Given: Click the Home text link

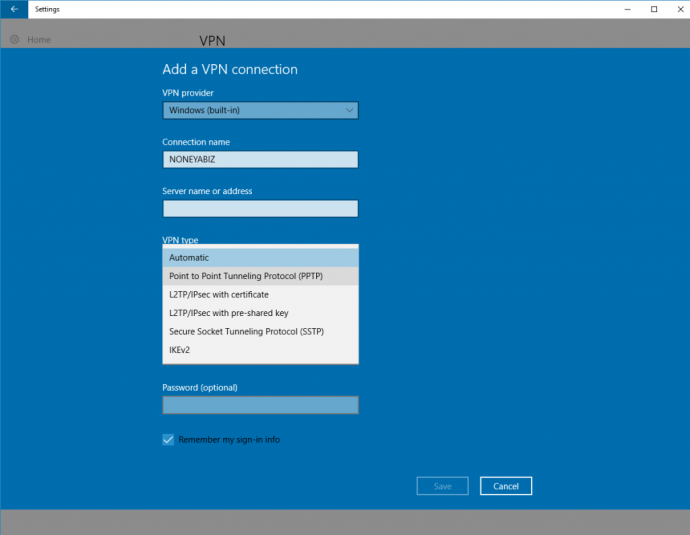Looking at the screenshot, I should pos(39,40).
